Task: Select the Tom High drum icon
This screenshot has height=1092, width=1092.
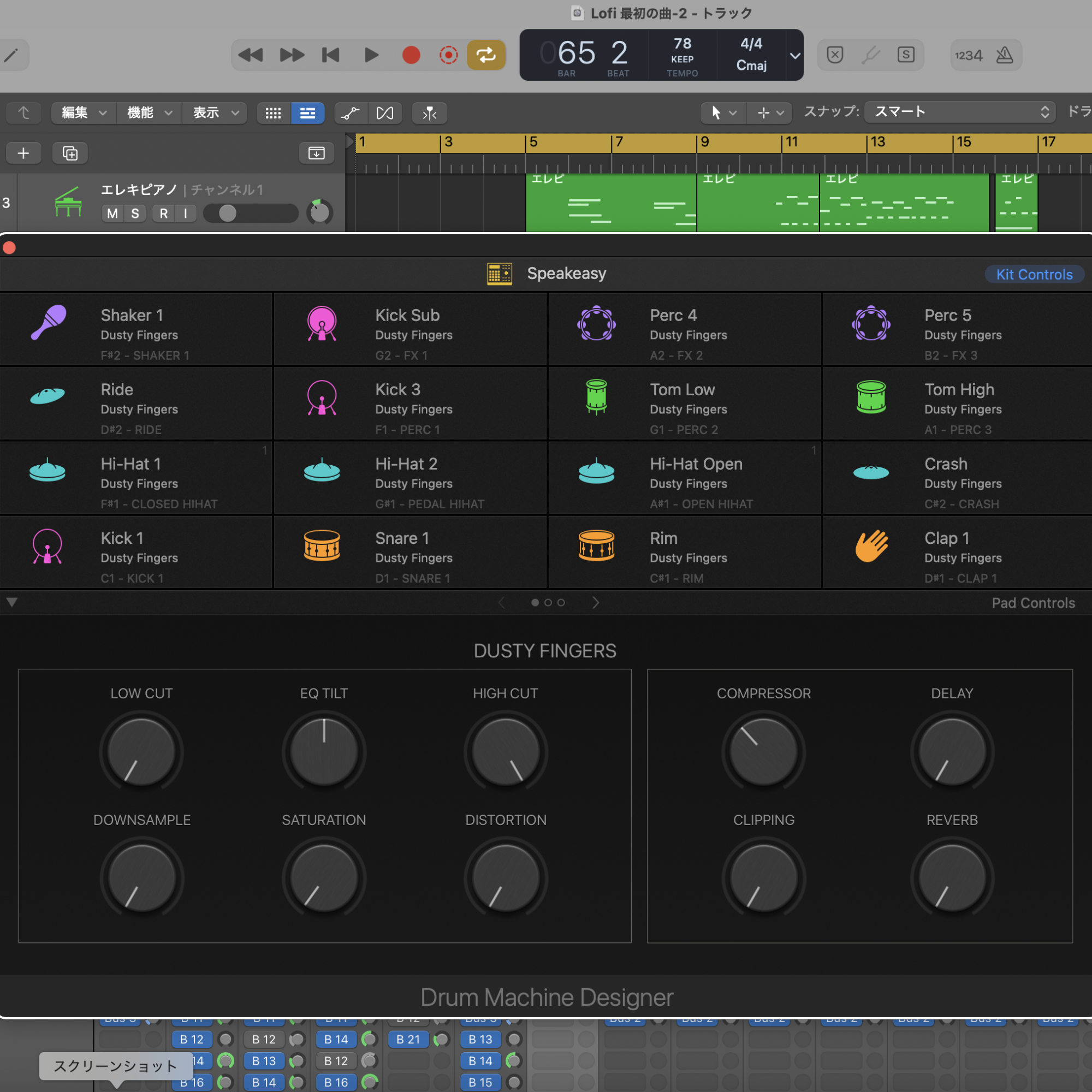Action: (x=871, y=397)
